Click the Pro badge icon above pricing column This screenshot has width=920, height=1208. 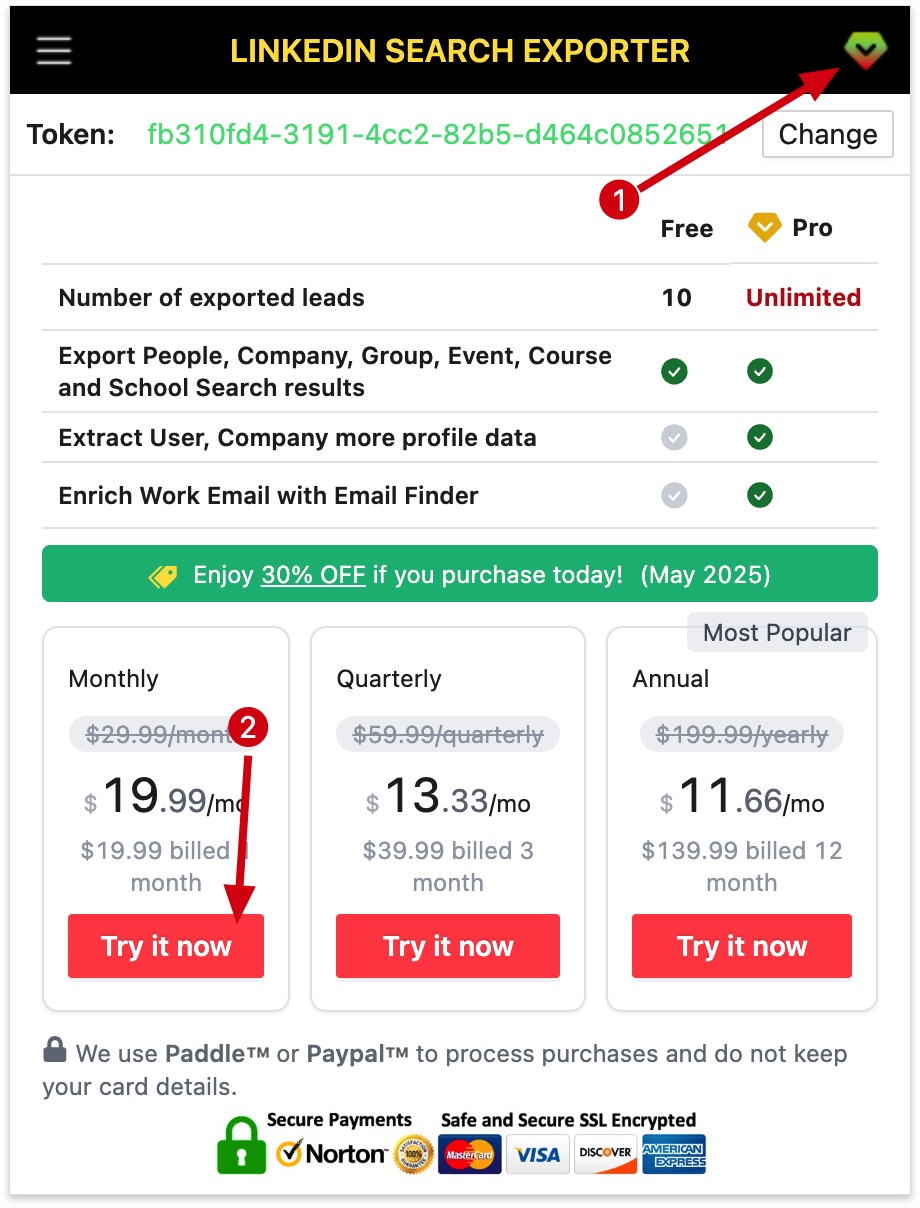[763, 228]
